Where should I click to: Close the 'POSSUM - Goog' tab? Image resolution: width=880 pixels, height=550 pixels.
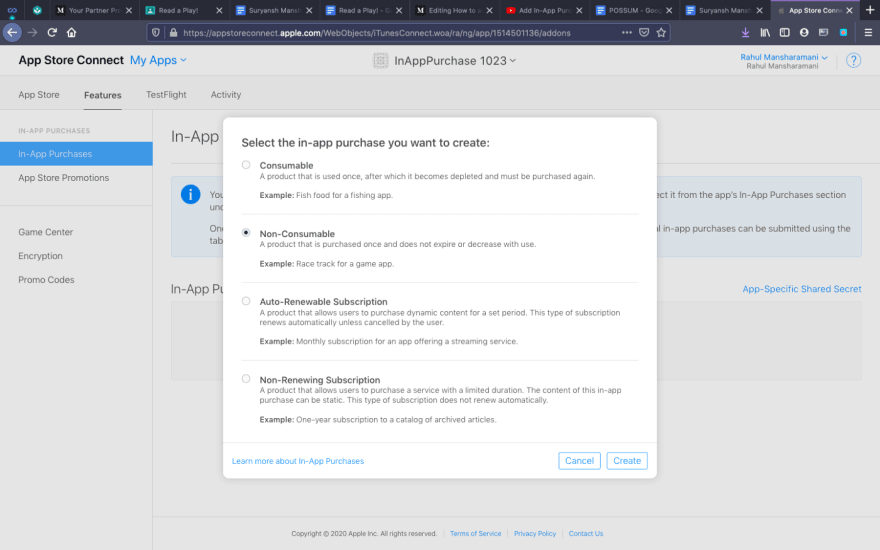pos(669,10)
